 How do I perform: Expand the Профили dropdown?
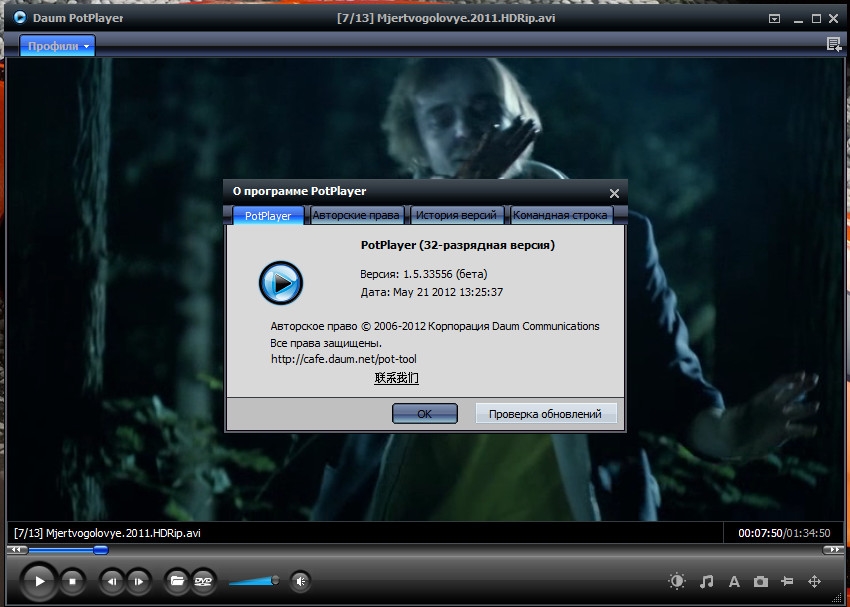point(58,46)
